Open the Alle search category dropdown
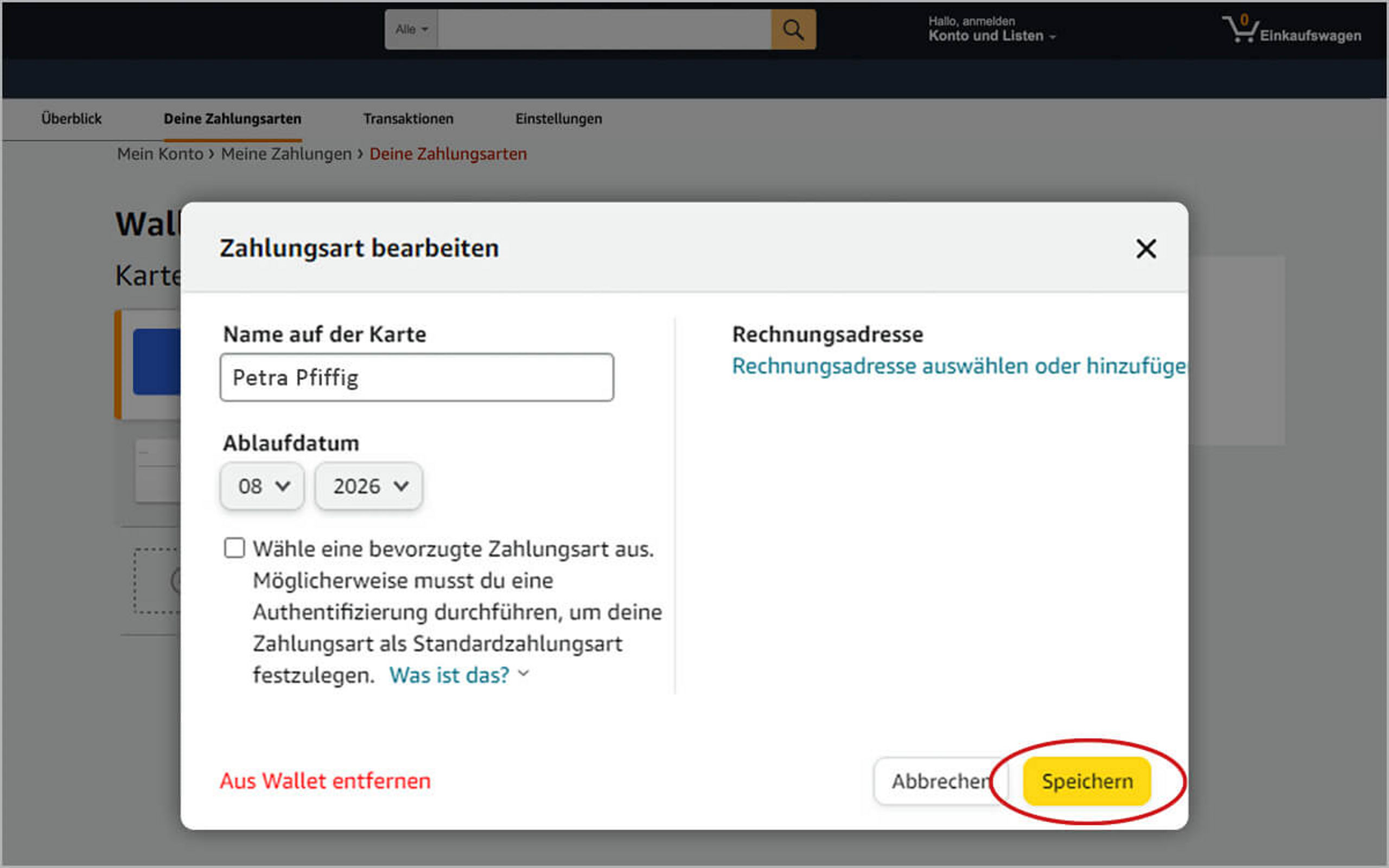Viewport: 1389px width, 868px height. [x=411, y=29]
